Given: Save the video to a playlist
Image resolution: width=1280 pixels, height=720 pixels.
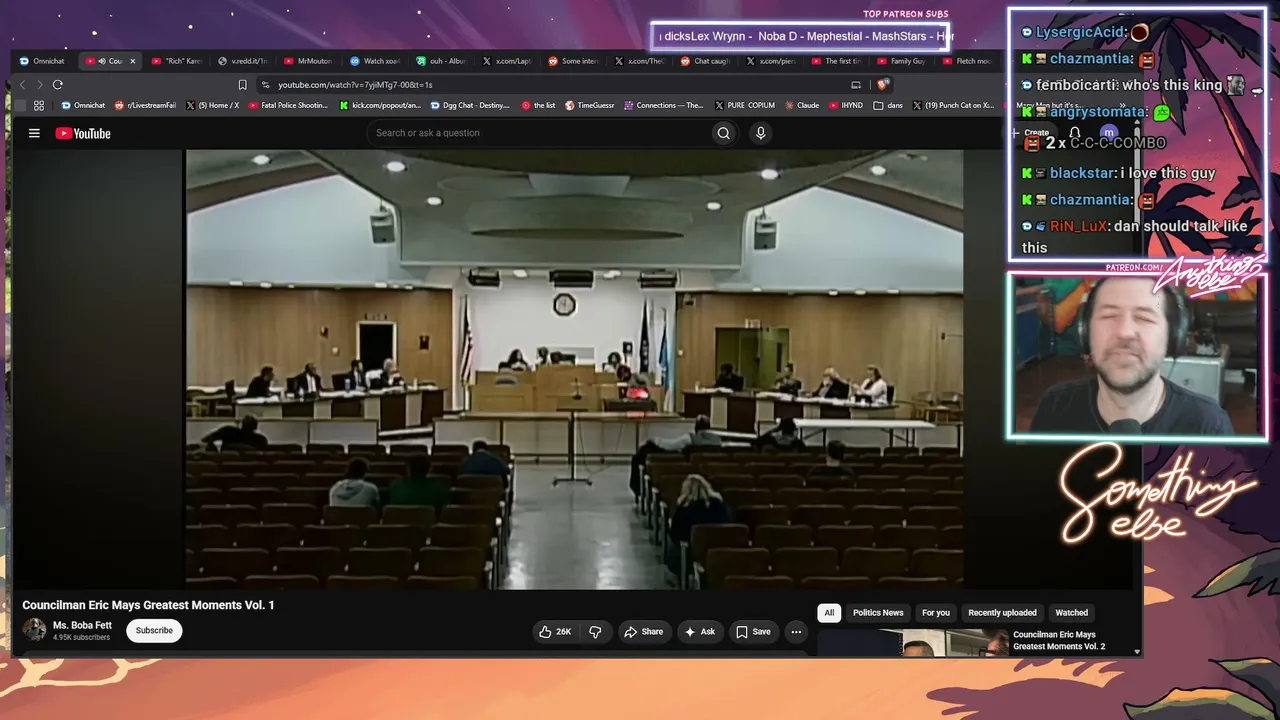Looking at the screenshot, I should [754, 632].
